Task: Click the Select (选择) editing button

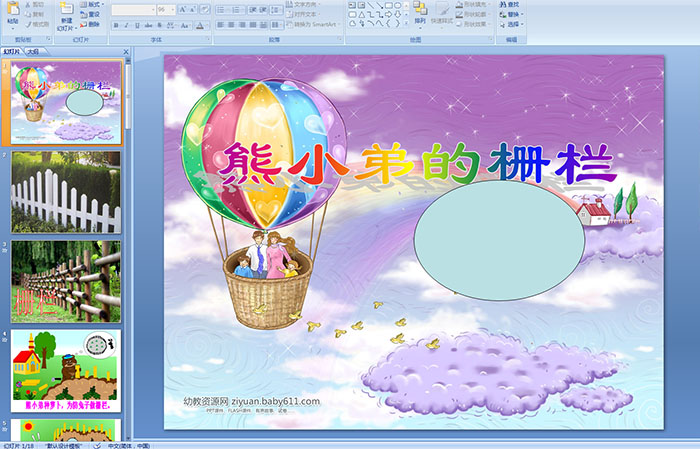Action: [x=511, y=24]
